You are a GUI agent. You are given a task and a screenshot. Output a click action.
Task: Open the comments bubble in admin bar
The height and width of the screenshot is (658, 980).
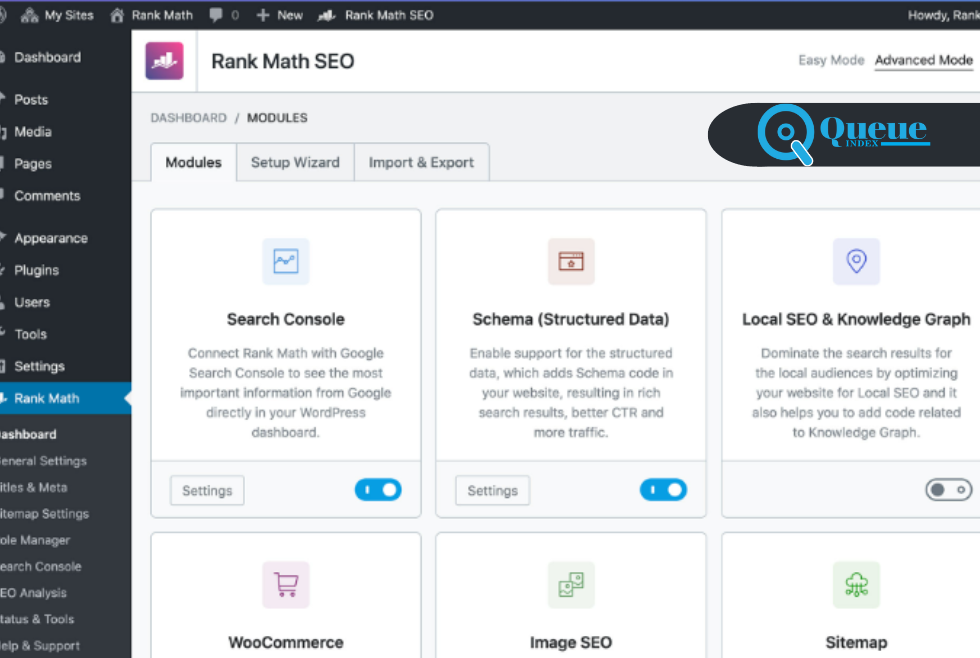(224, 15)
